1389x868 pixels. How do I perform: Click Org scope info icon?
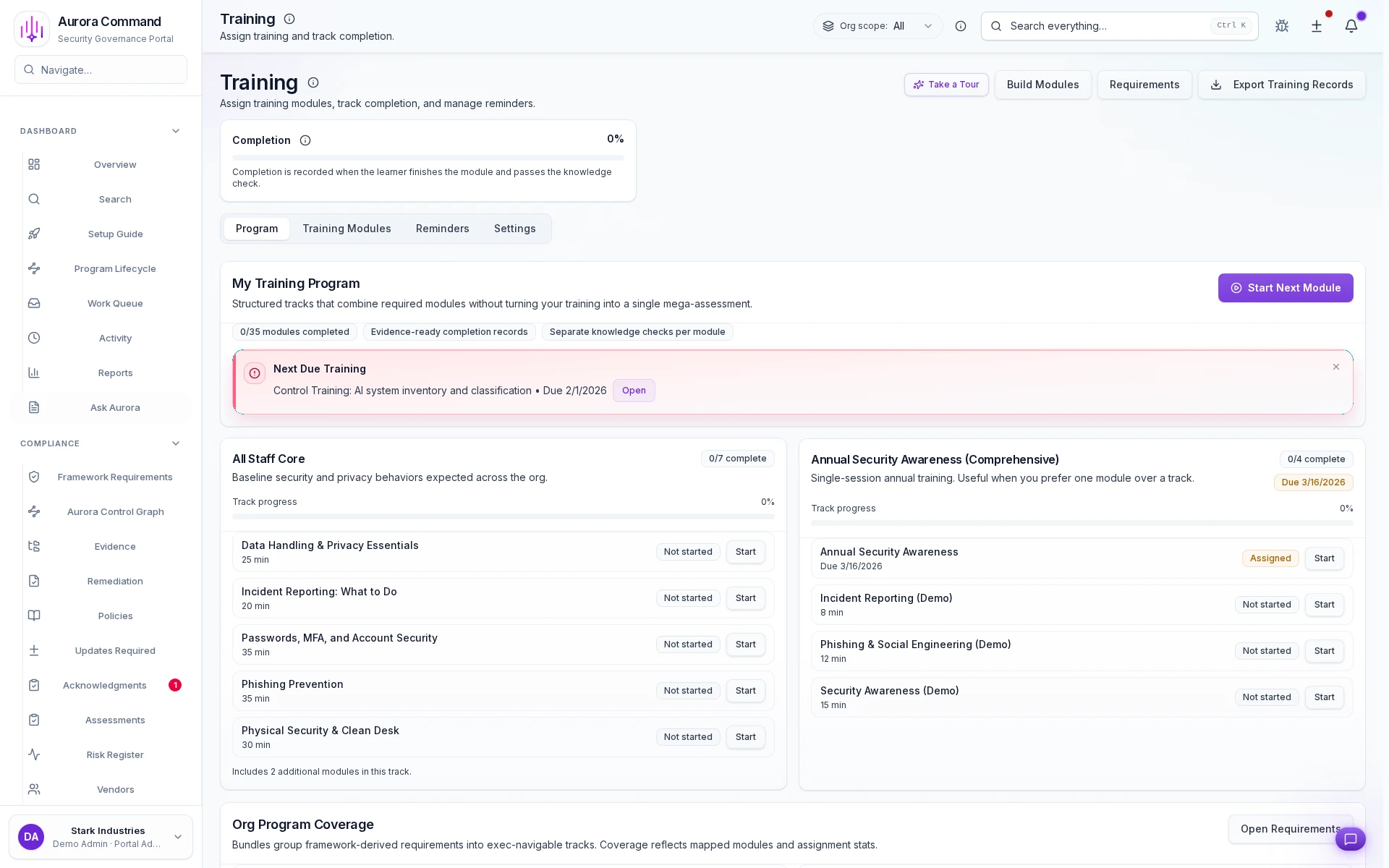tap(961, 26)
